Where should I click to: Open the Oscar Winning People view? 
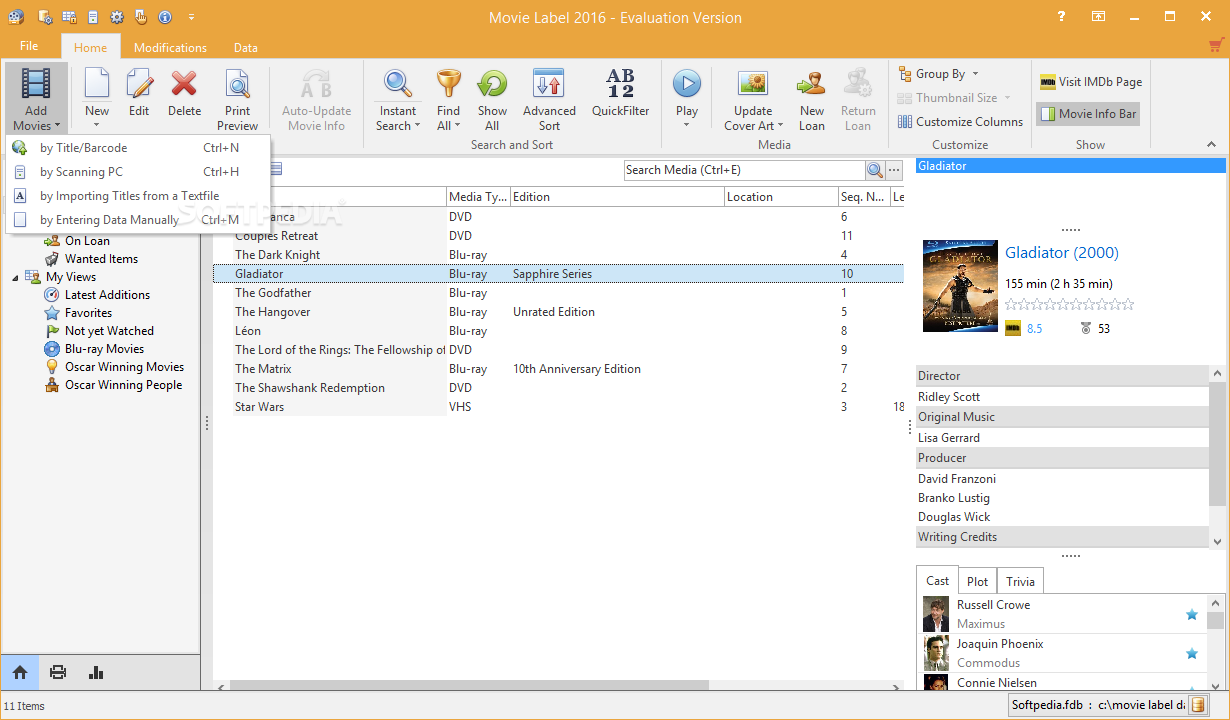point(123,385)
